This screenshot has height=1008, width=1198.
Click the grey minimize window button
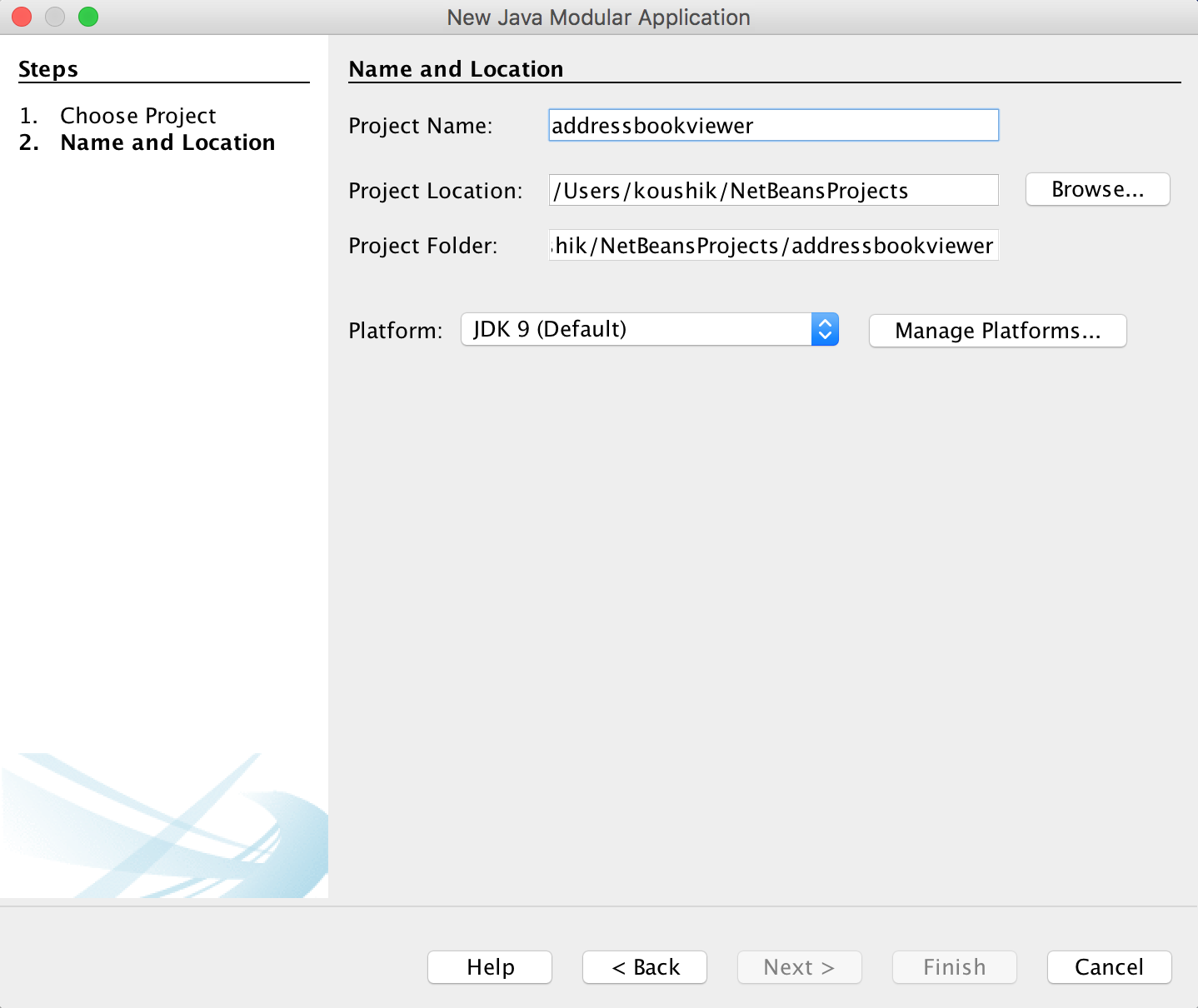55,17
